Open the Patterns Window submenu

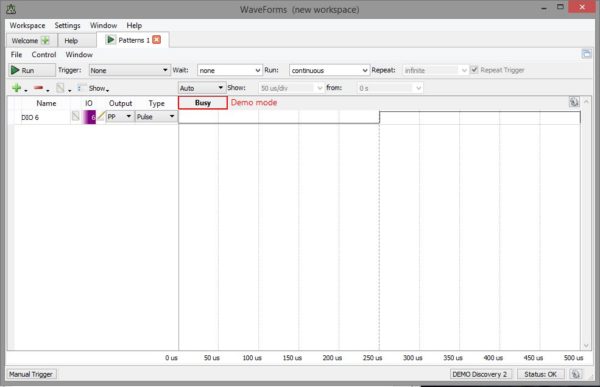(79, 55)
